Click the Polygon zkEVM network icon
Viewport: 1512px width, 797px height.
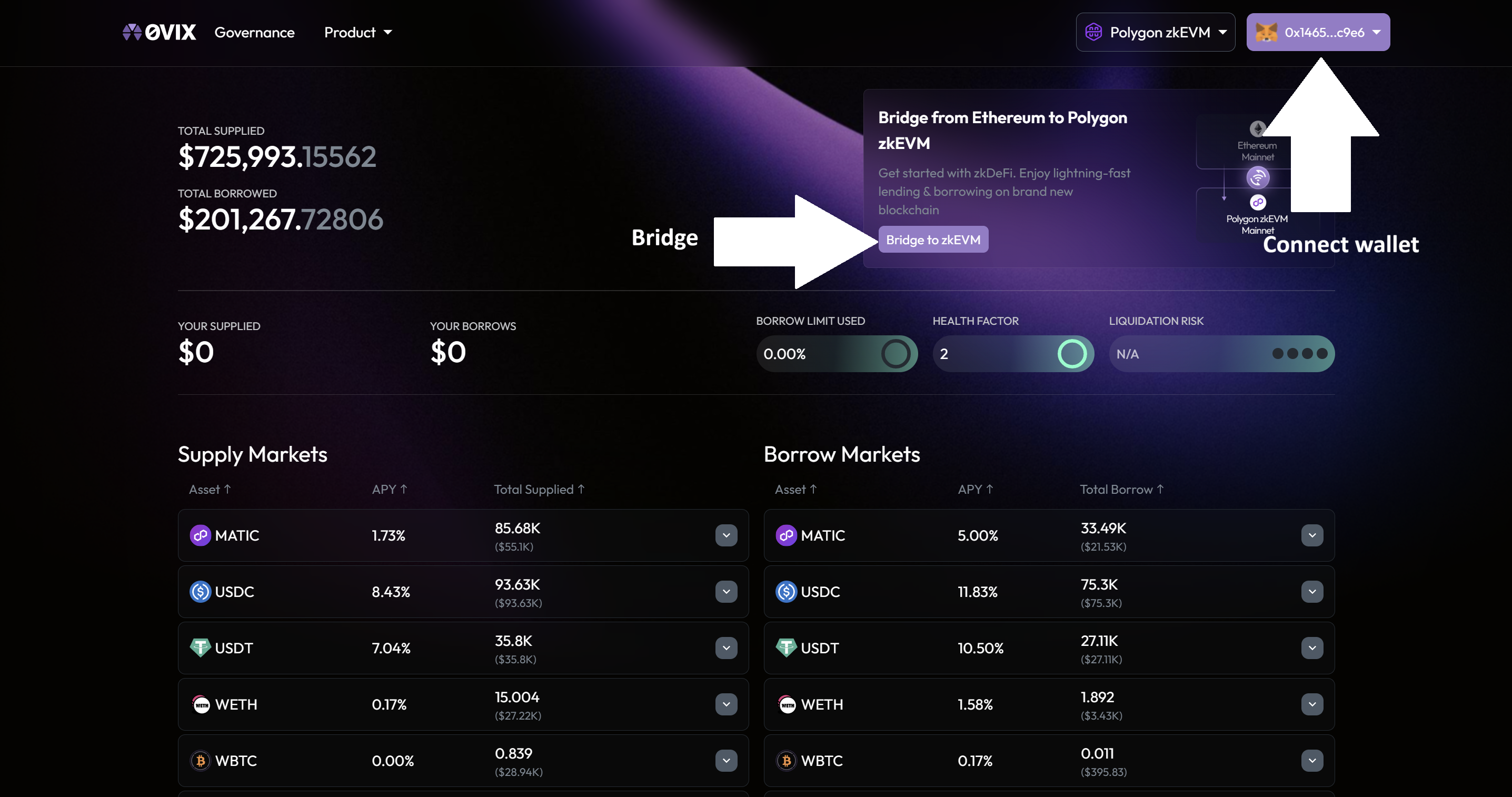point(1093,32)
